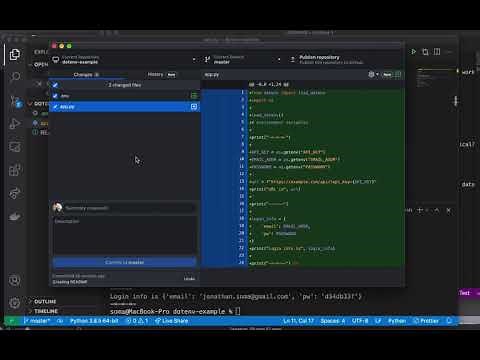The image size is (480, 360).
Task: Click master branch in status bar
Action: click(37, 321)
